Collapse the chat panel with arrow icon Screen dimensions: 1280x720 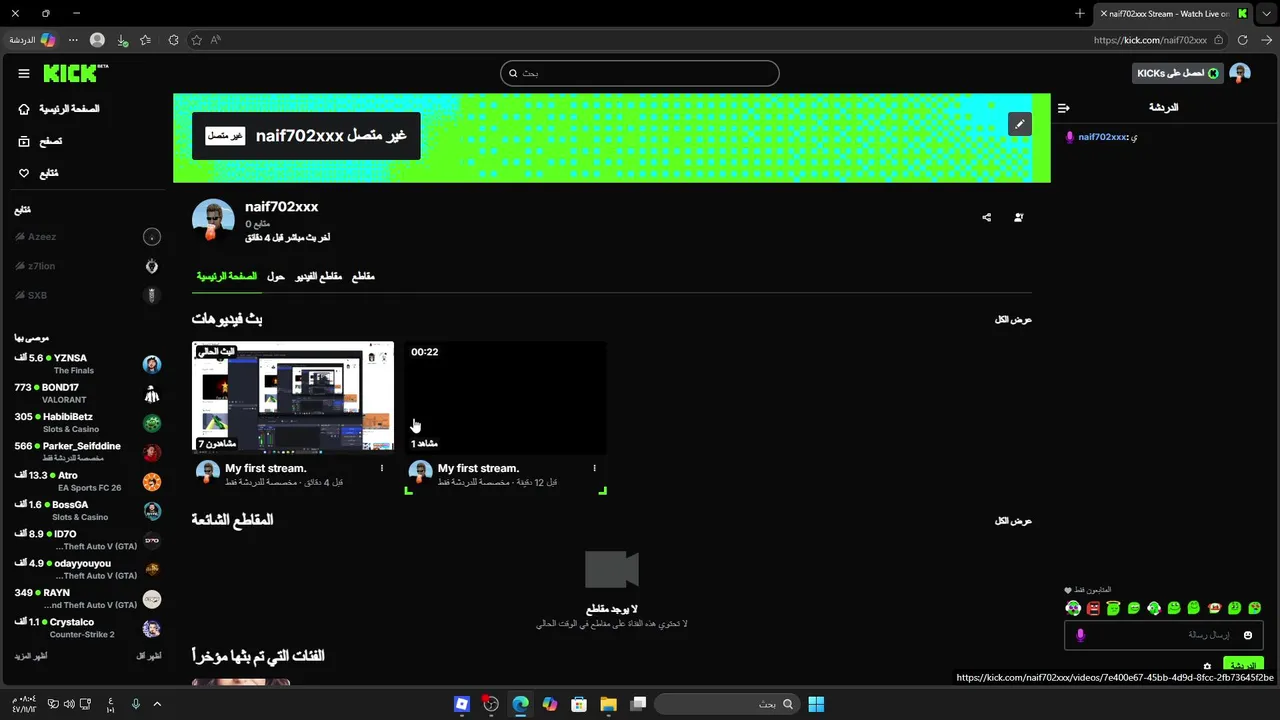point(1064,107)
